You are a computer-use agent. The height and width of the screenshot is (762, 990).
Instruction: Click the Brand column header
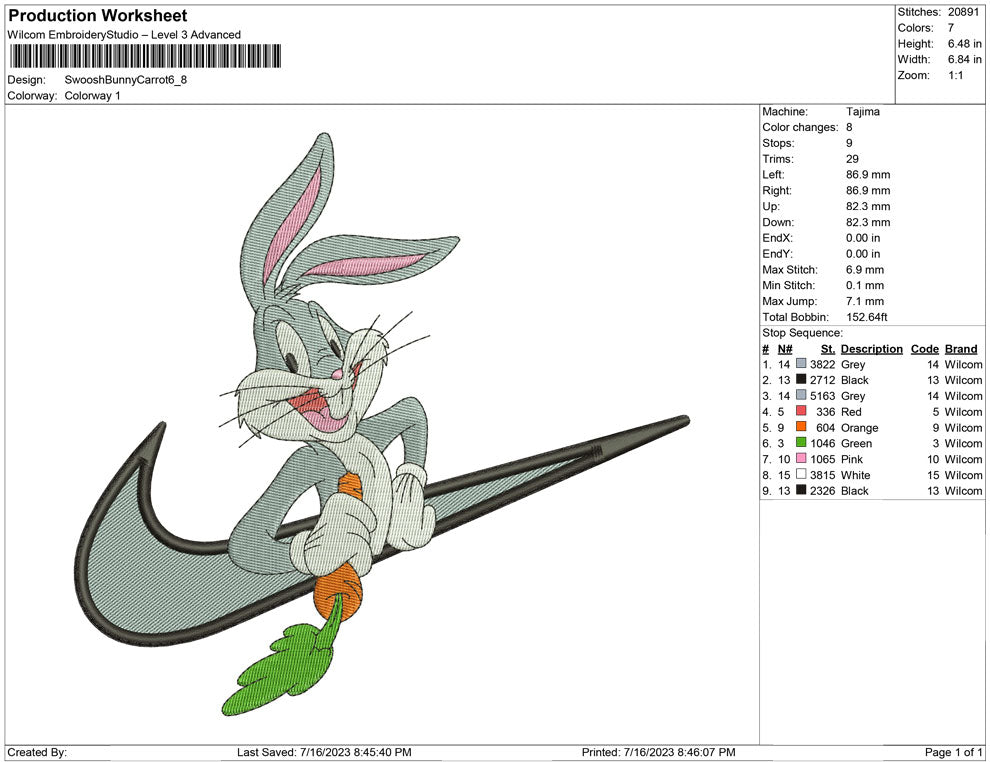click(x=961, y=349)
